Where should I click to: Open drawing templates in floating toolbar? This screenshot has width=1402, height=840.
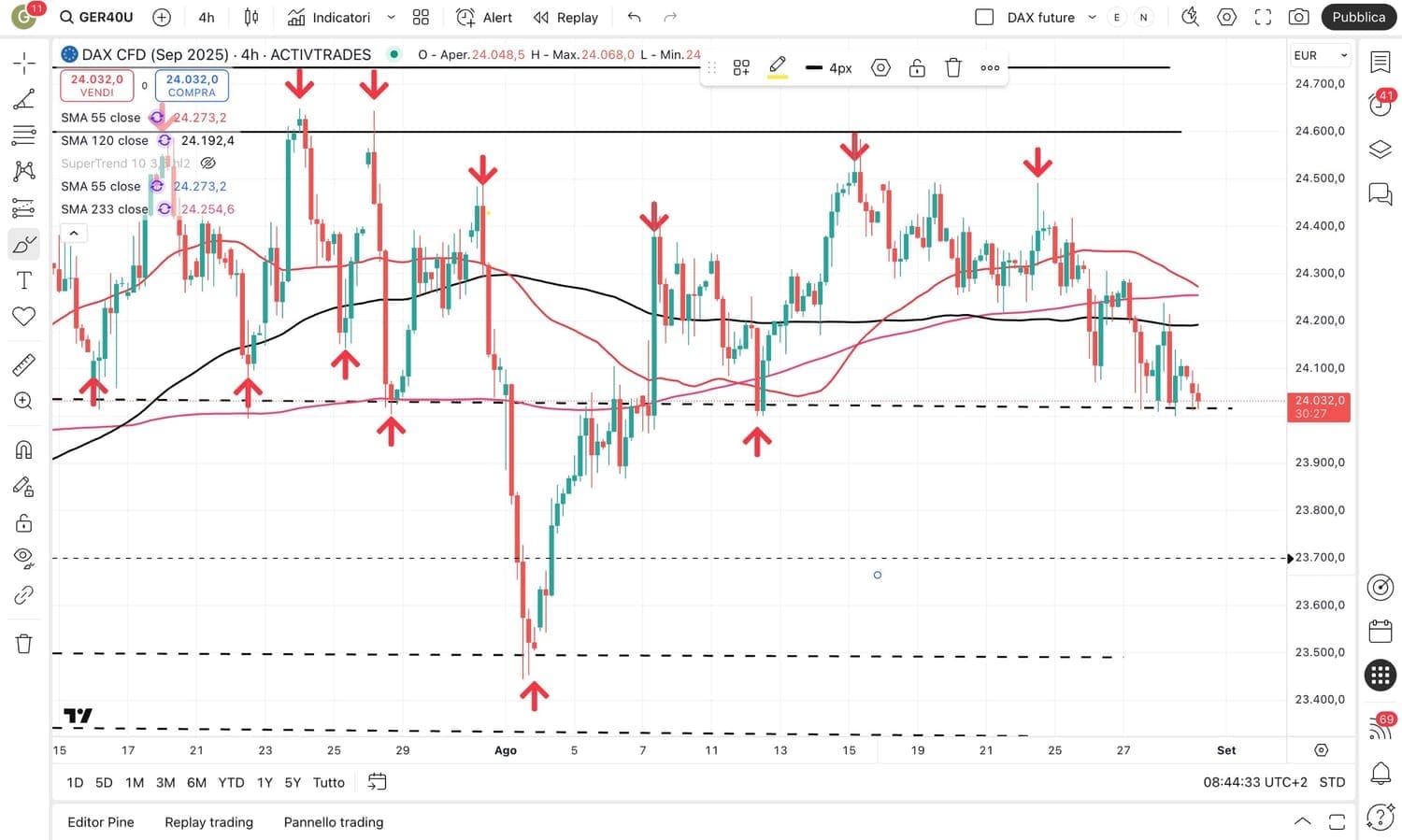click(741, 67)
